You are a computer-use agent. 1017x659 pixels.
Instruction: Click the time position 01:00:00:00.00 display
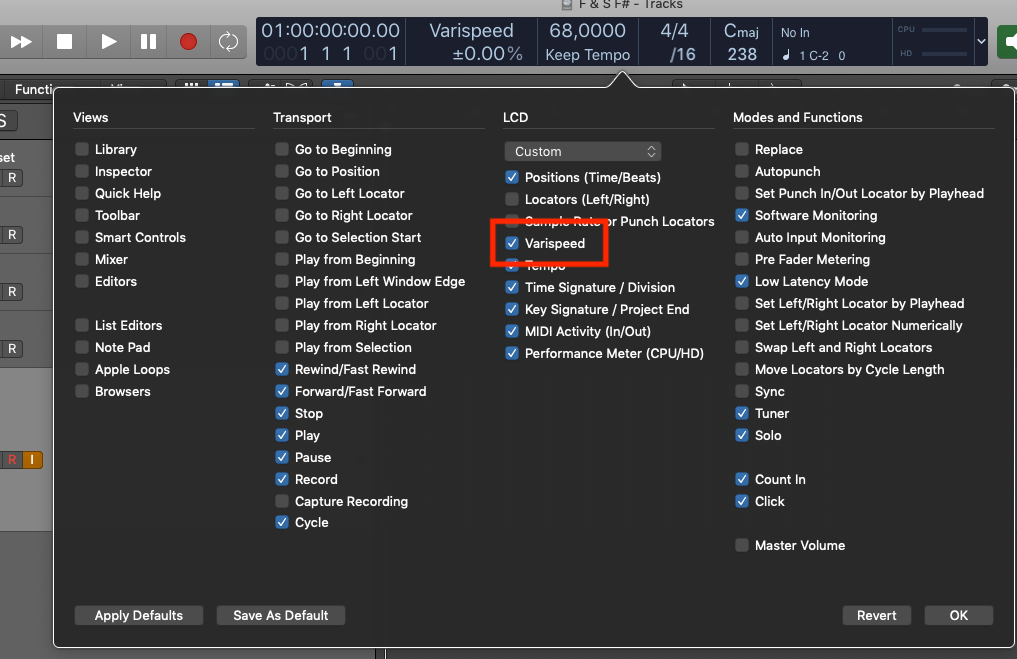330,30
